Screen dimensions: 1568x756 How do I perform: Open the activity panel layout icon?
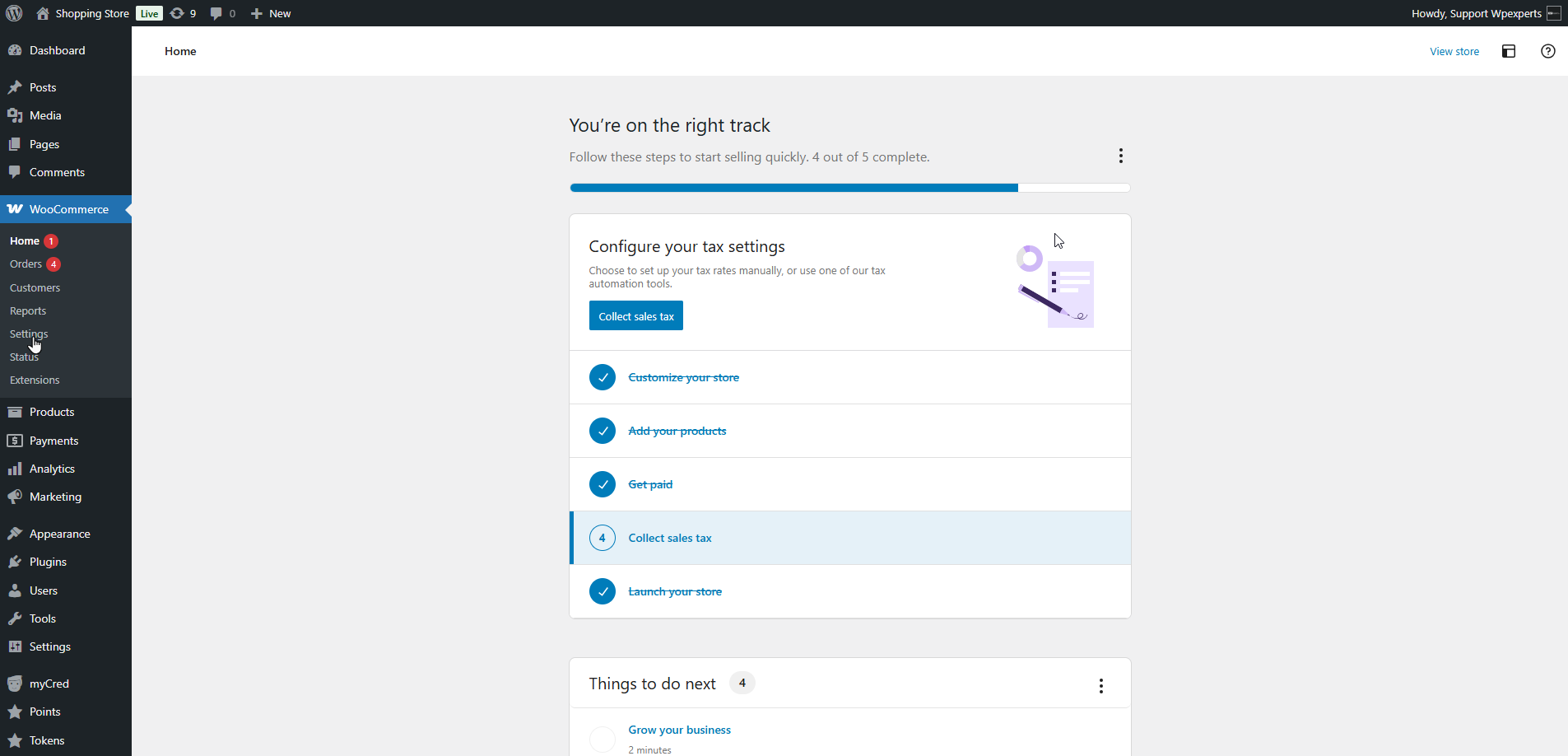point(1508,51)
